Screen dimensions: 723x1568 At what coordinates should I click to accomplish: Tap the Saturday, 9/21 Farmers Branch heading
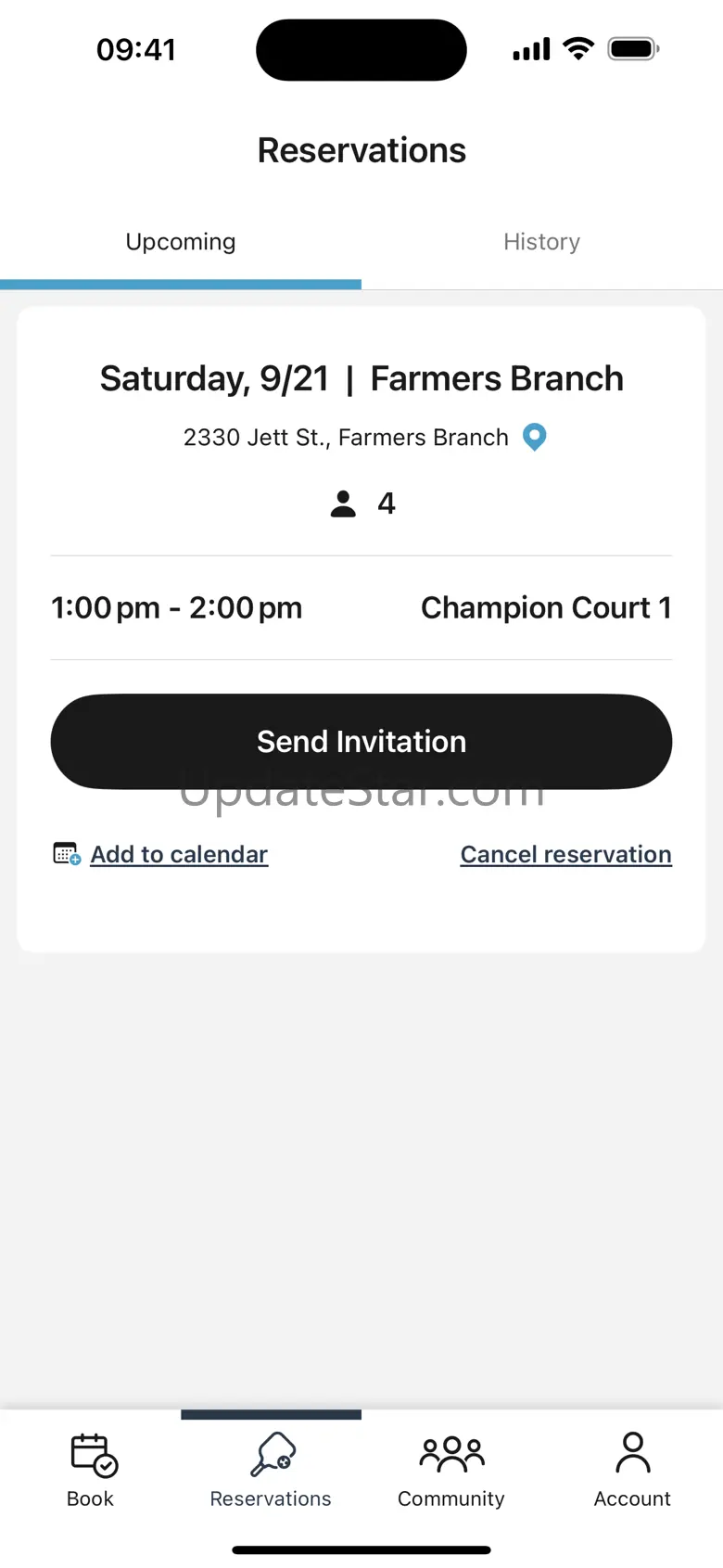pyautogui.click(x=361, y=378)
